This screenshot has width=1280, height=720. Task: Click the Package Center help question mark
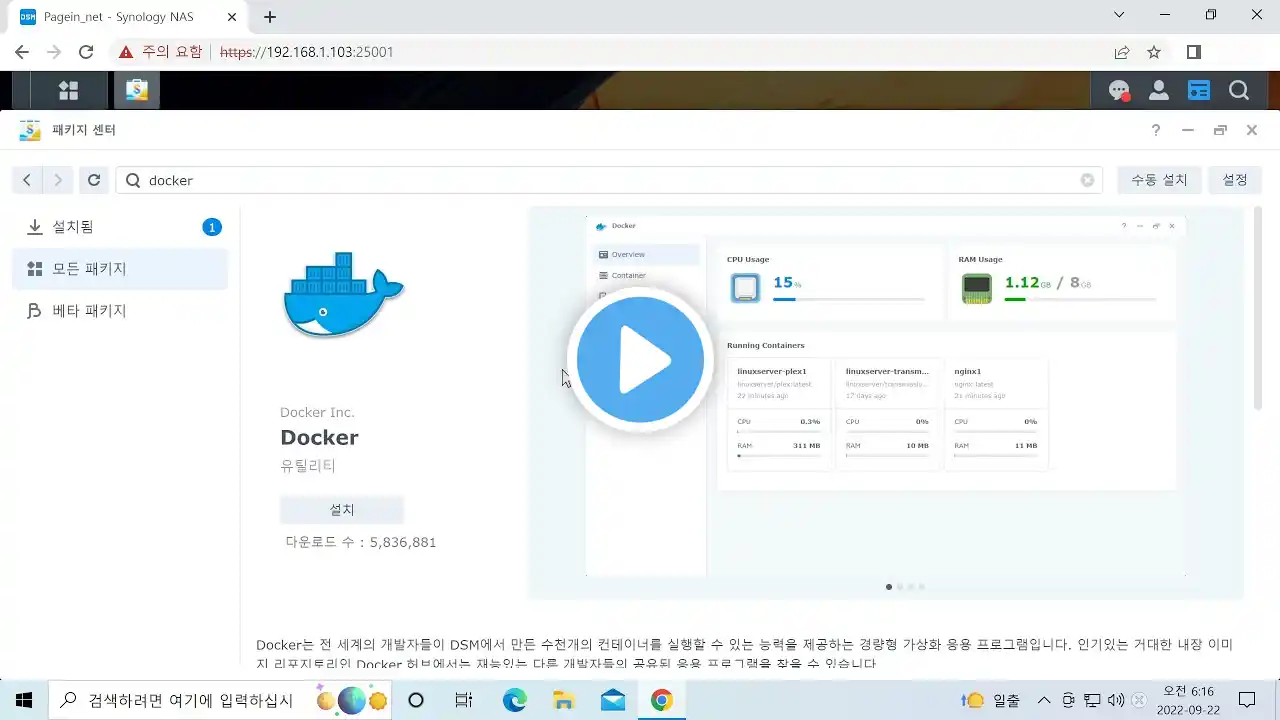(x=1156, y=130)
